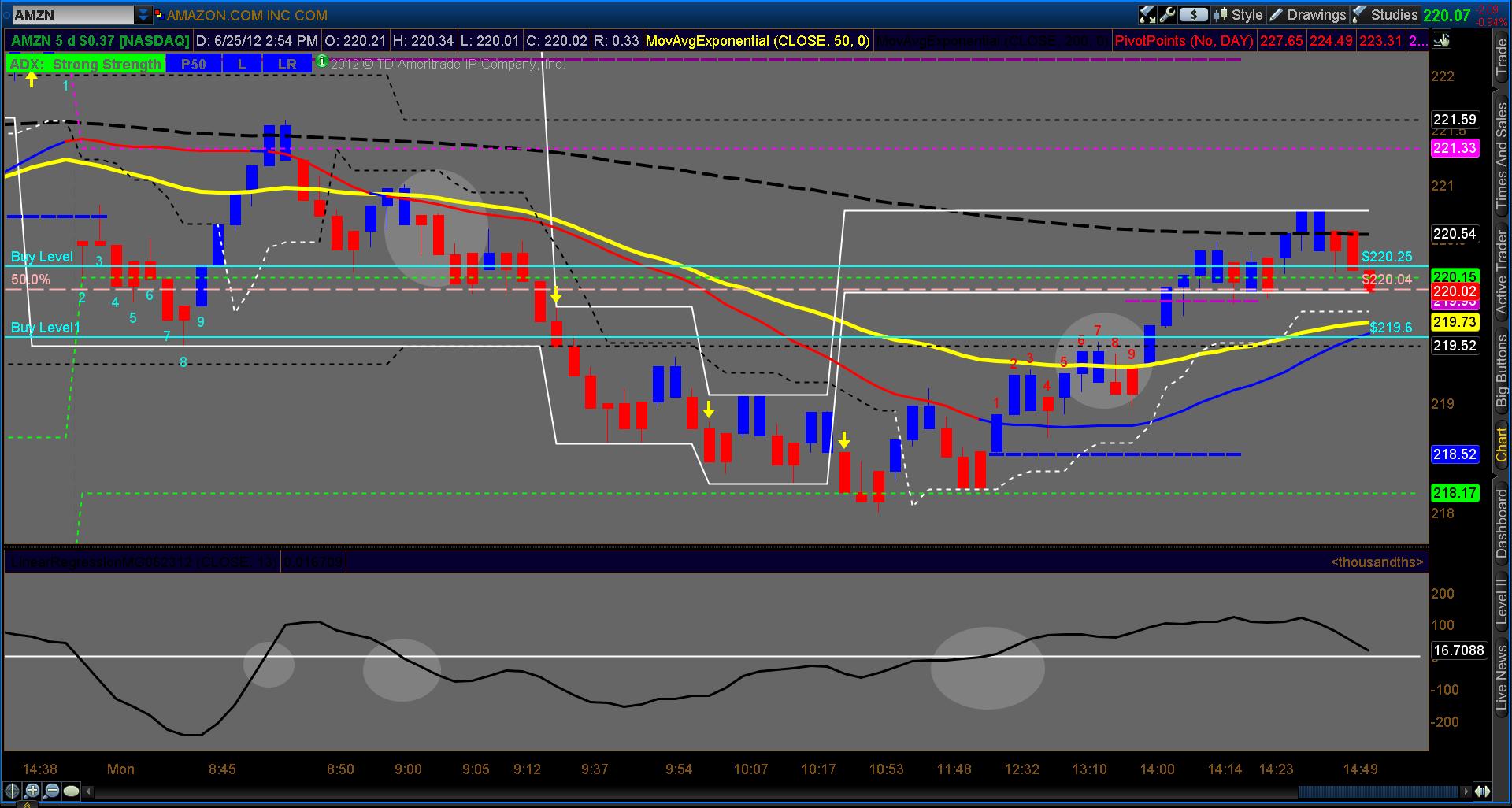Screen dimensions: 1512x808
Task: Click the blue P50 label
Action: coord(194,64)
